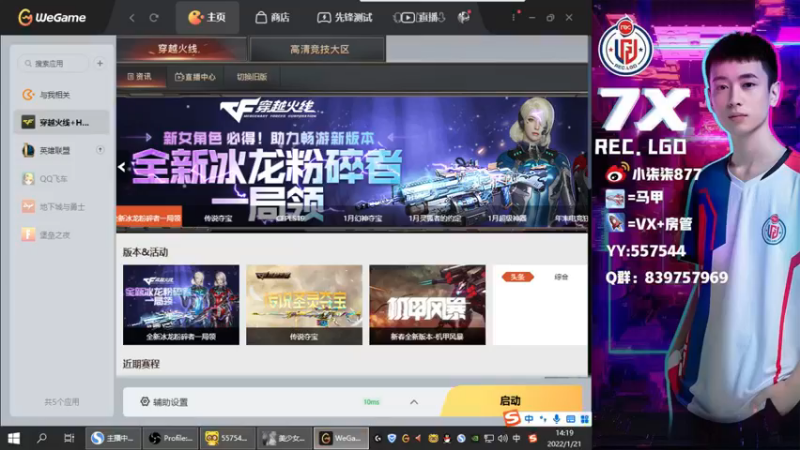Open the network tray icon
Image resolution: width=800 pixels, height=450 pixels.
click(x=489, y=438)
